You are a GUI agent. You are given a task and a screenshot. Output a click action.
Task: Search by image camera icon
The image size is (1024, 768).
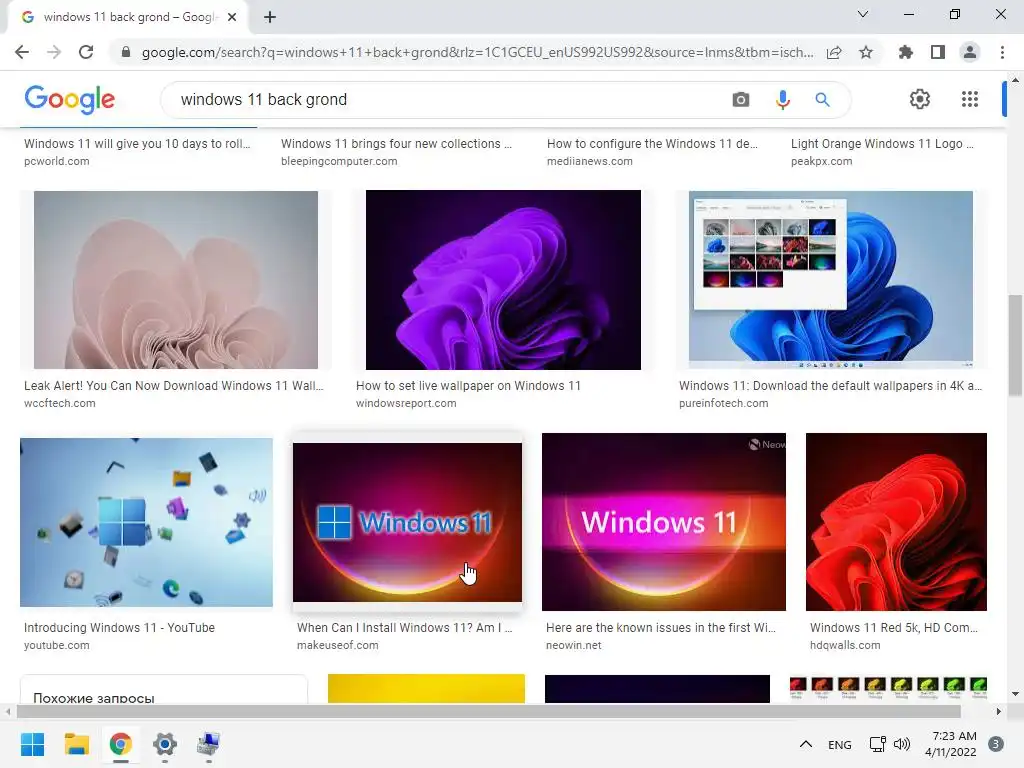coord(741,99)
